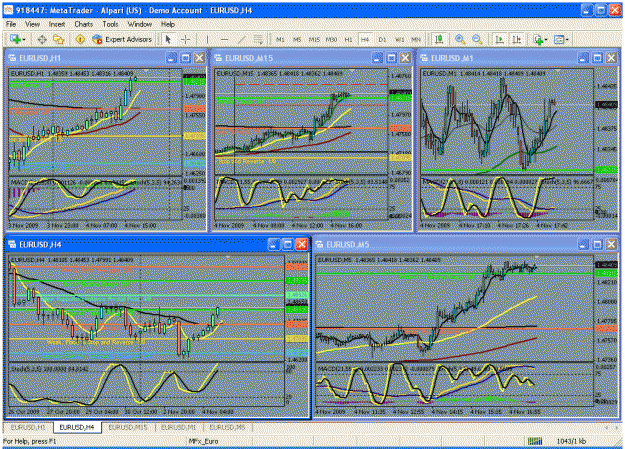Switch timeframe to H1

click(x=348, y=39)
